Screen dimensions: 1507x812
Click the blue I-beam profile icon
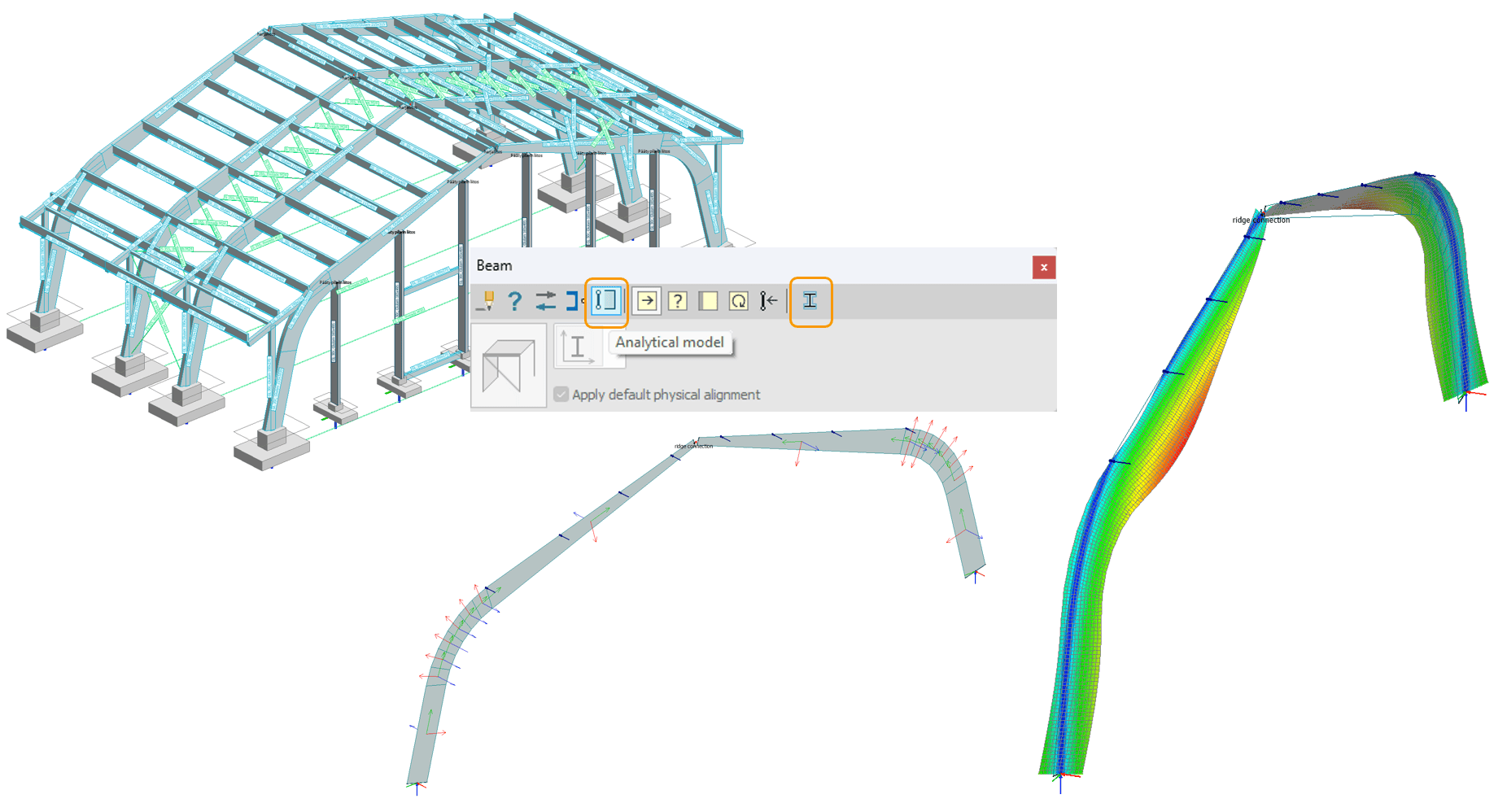click(810, 300)
